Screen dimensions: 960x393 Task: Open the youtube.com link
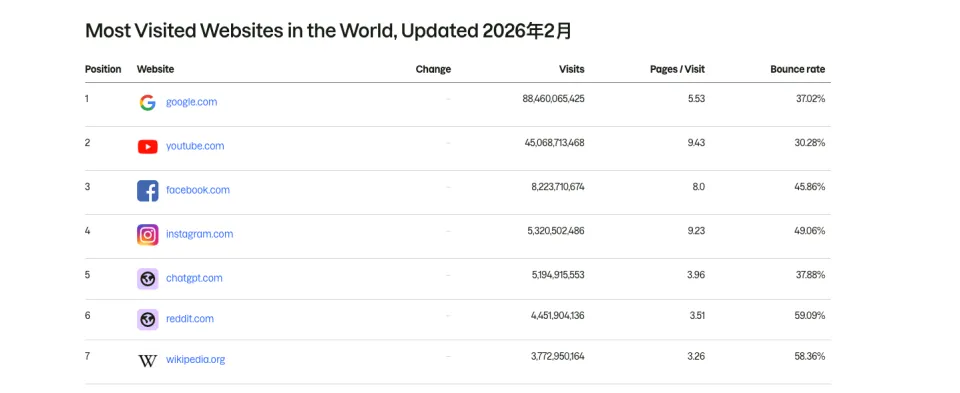(195, 146)
